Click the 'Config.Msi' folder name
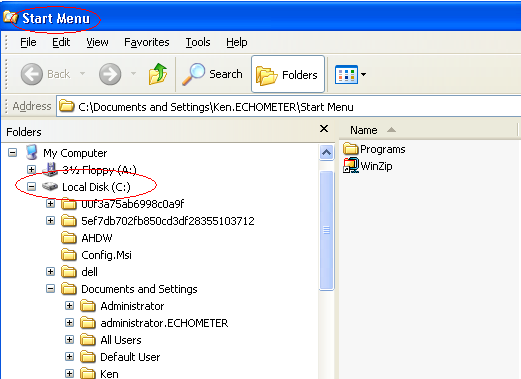The image size is (521, 379). (x=106, y=255)
